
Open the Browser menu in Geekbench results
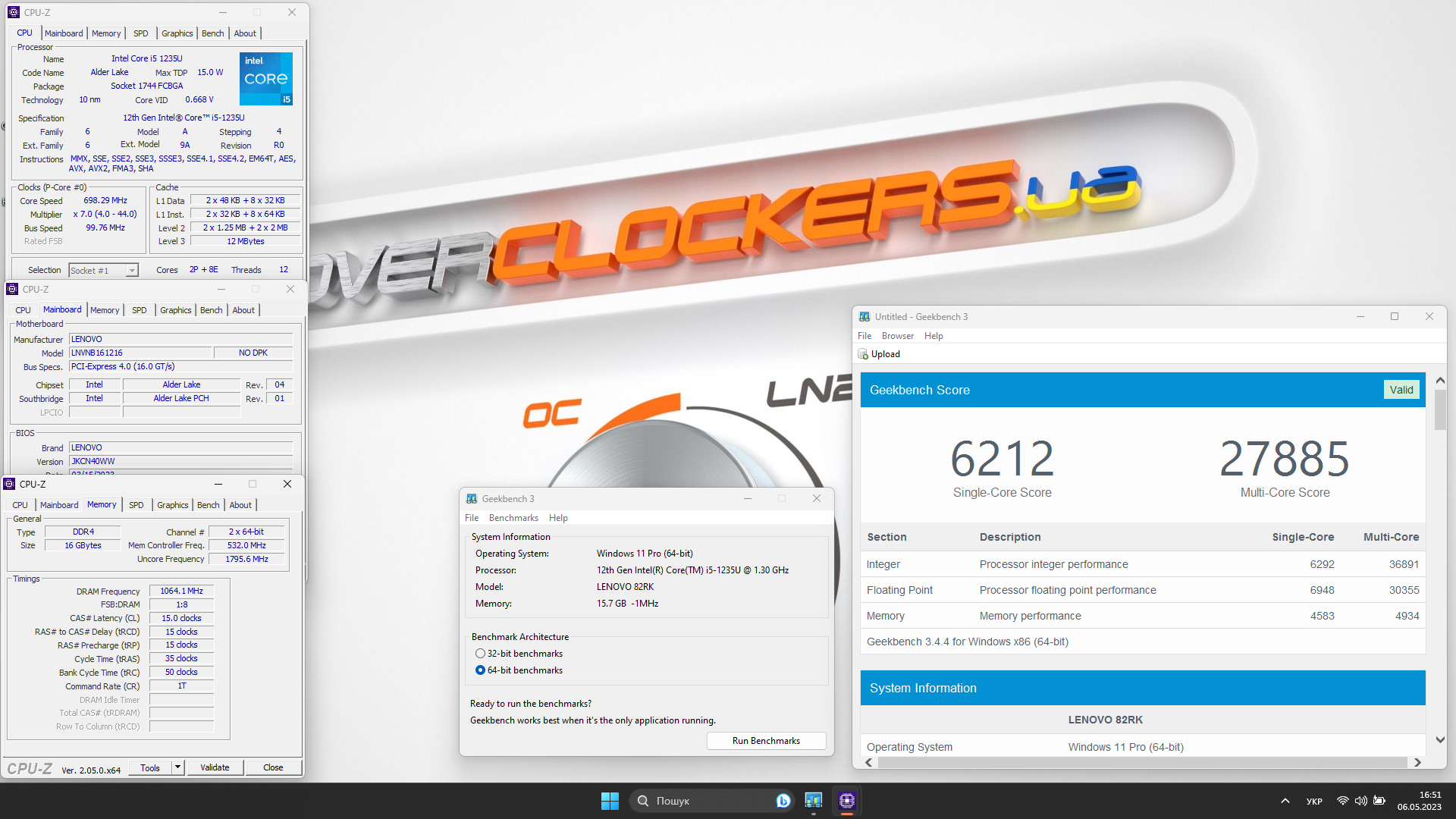click(898, 336)
